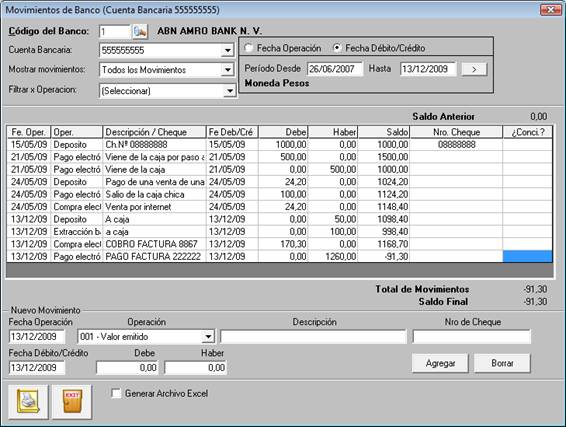Open the Mostrar movimientos dropdown
566x427 pixels.
click(x=228, y=70)
